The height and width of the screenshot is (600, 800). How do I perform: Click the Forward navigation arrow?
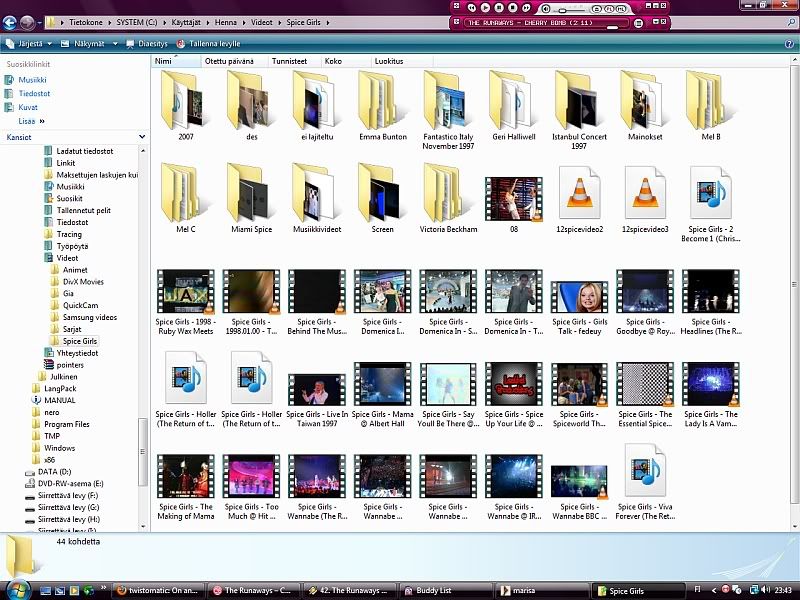27,22
